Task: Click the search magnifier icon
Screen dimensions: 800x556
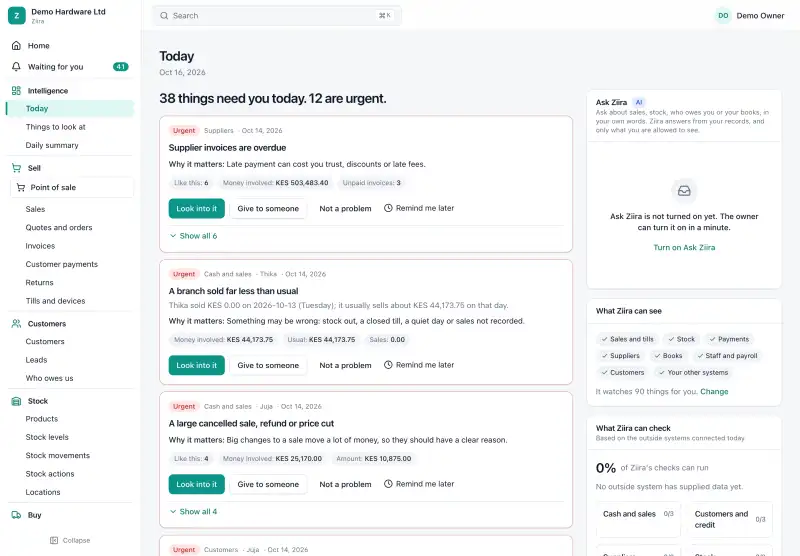Action: click(x=164, y=16)
